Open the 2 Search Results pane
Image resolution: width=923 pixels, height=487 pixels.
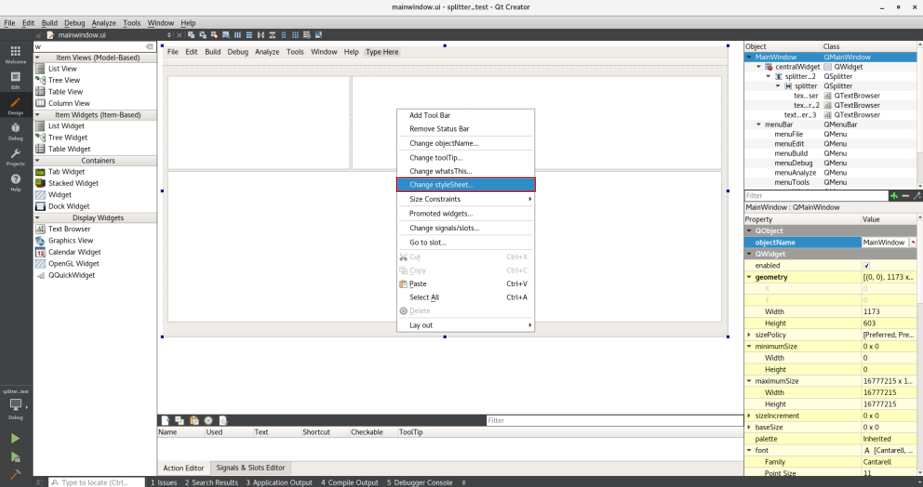211,482
